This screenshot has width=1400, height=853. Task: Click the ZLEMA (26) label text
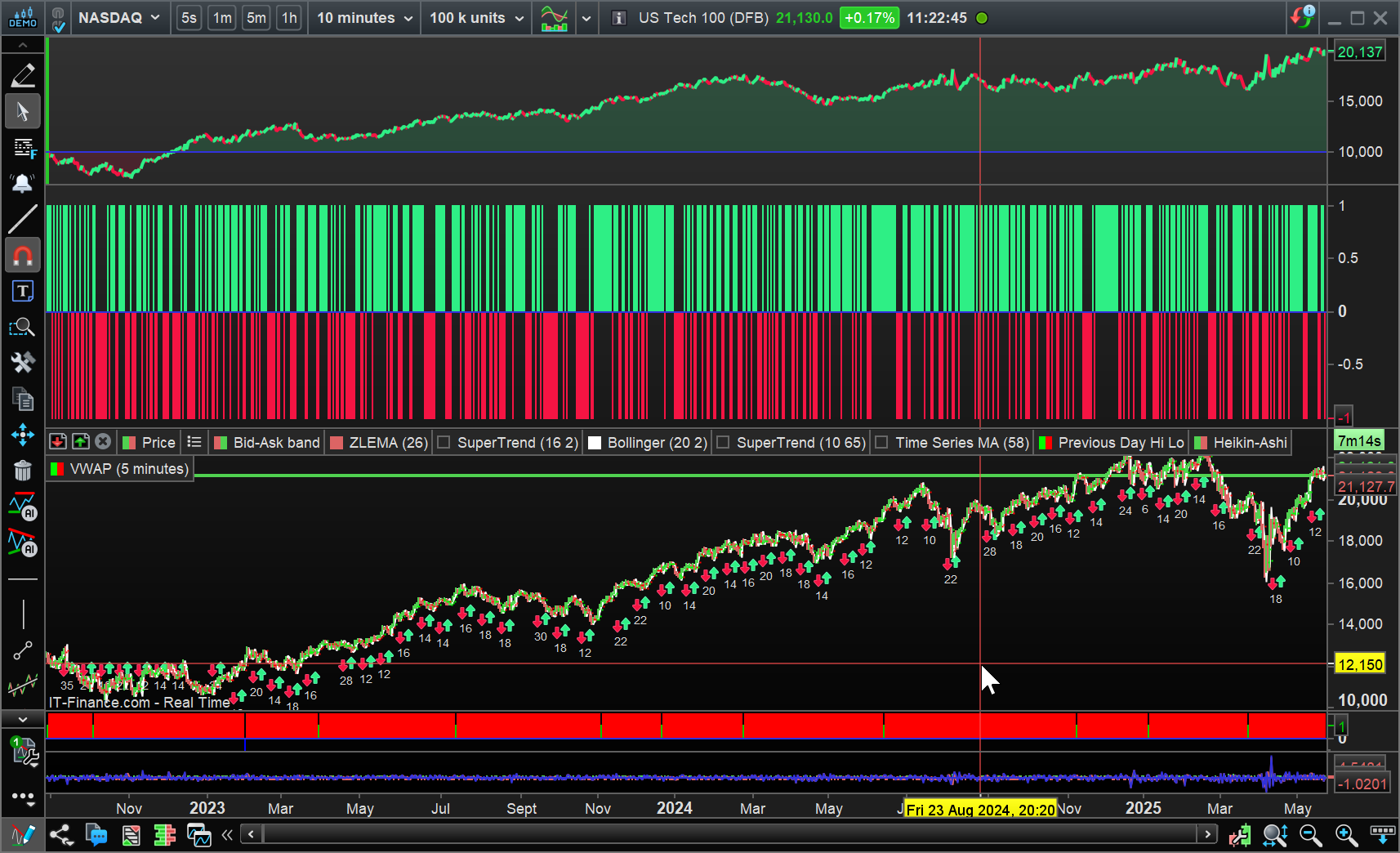click(389, 442)
